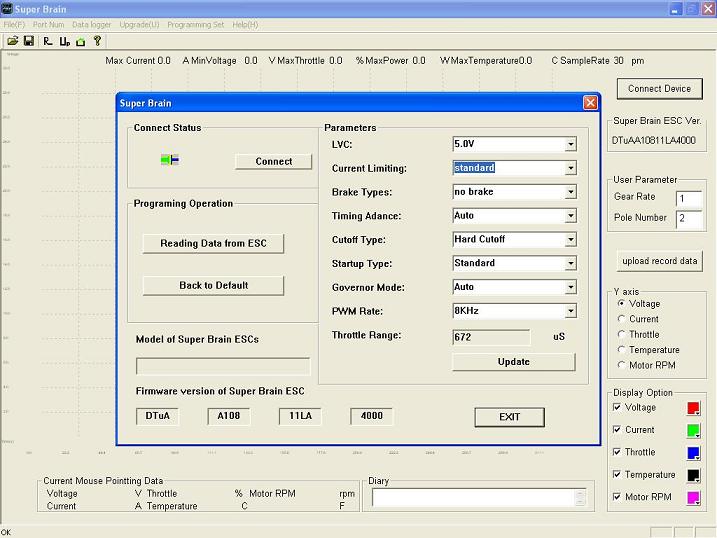Select Voltage radio for Y axis
717x538 pixels.
tap(621, 304)
